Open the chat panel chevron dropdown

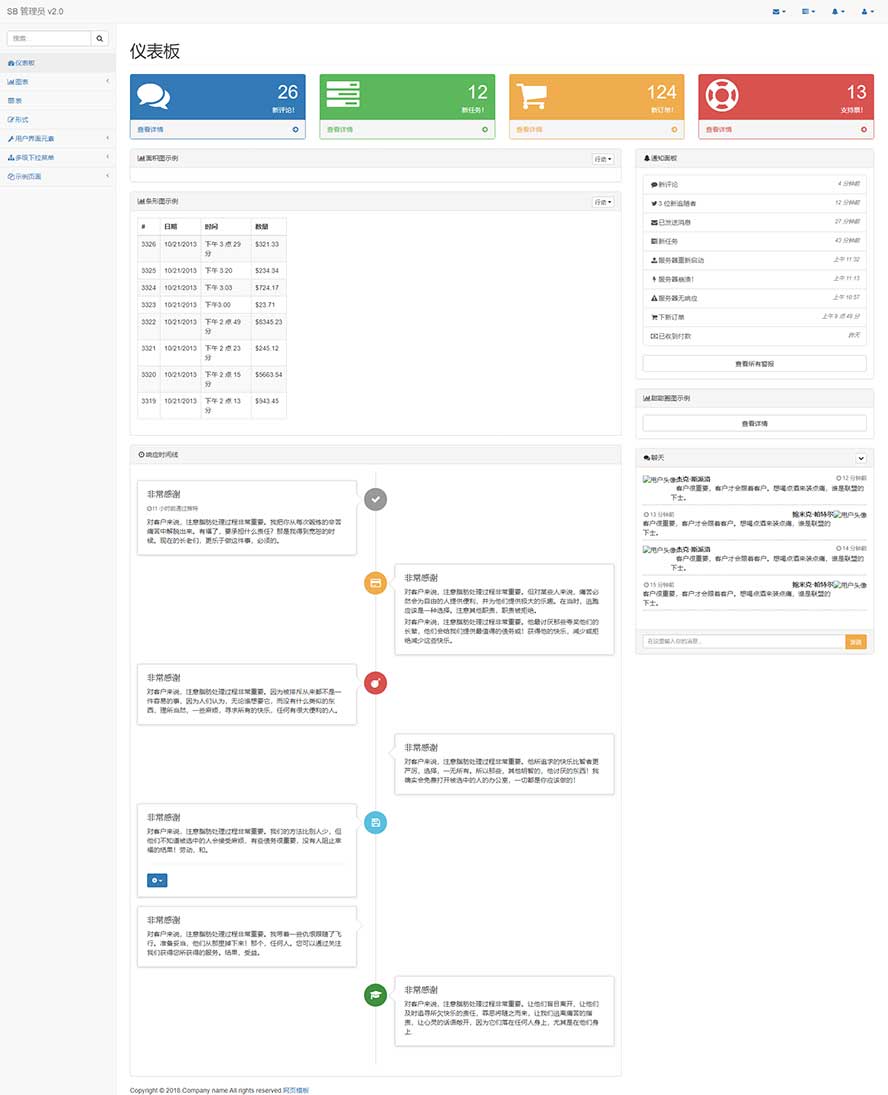tap(860, 458)
